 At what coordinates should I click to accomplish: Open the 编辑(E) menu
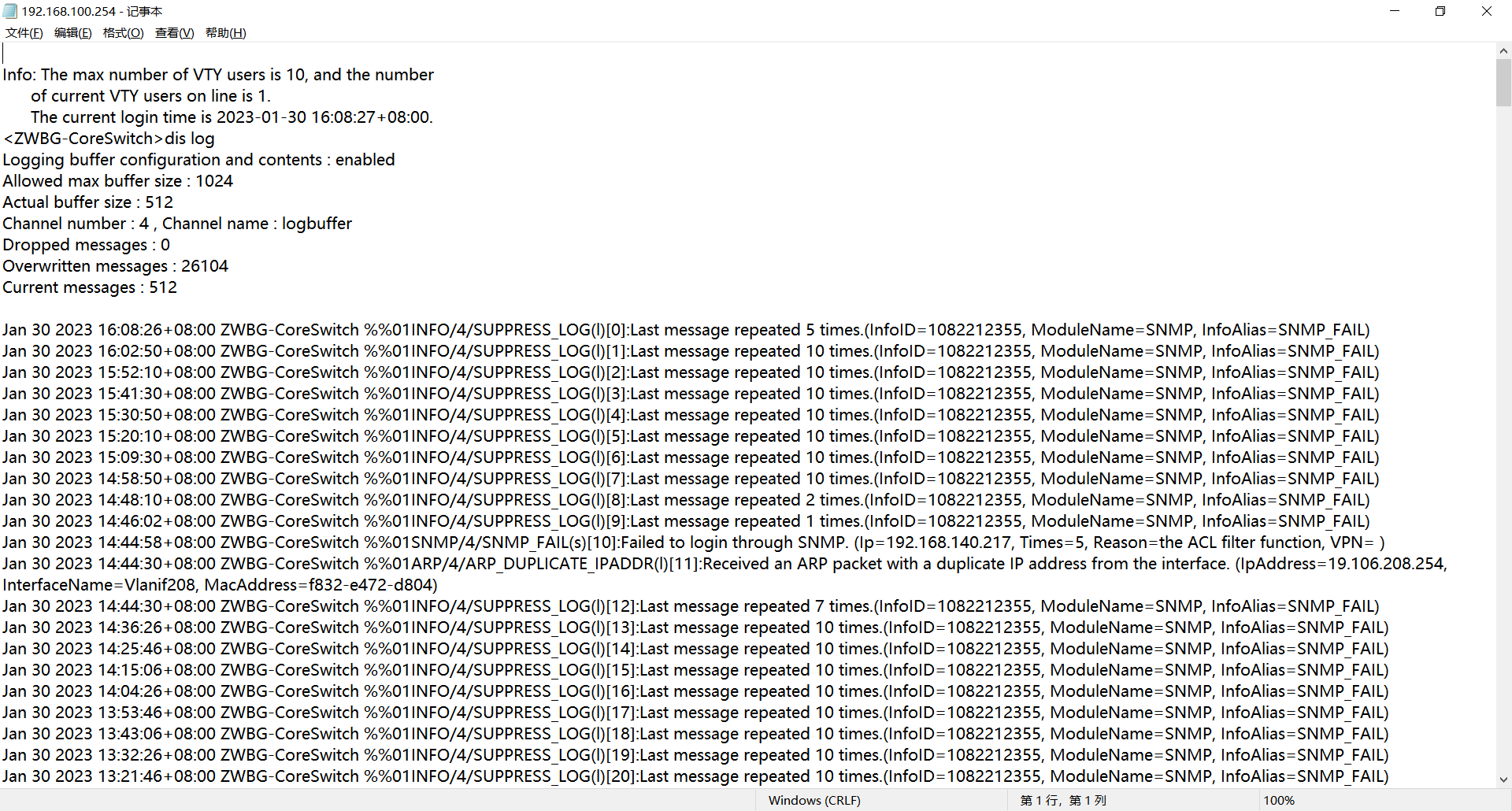(72, 33)
